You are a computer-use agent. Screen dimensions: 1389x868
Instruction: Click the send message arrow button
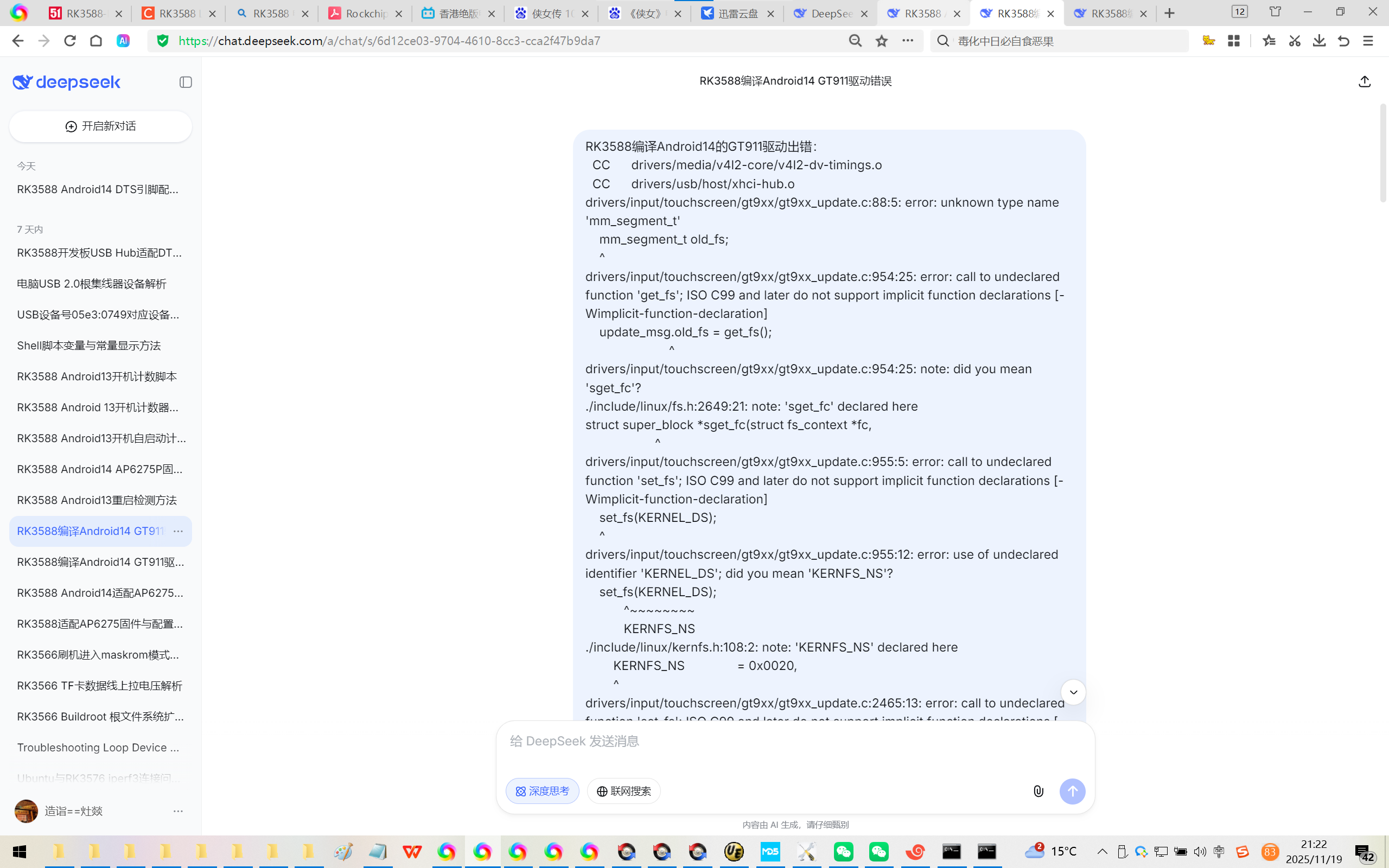[x=1072, y=791]
